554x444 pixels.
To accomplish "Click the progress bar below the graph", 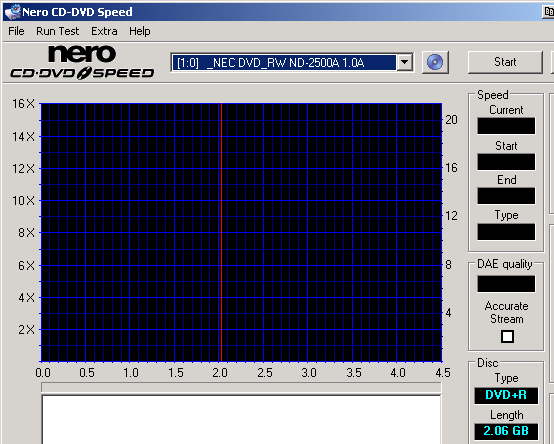I will tap(241, 387).
